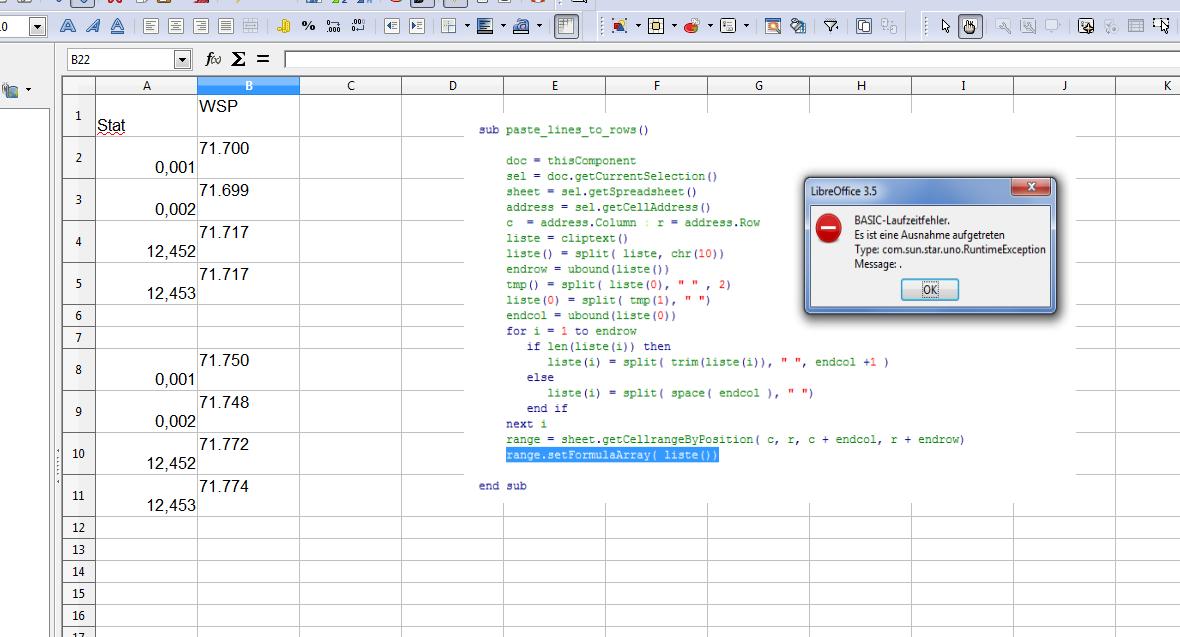Click cell with value 71.700
Viewport: 1180px width, 637px height.
[248, 157]
